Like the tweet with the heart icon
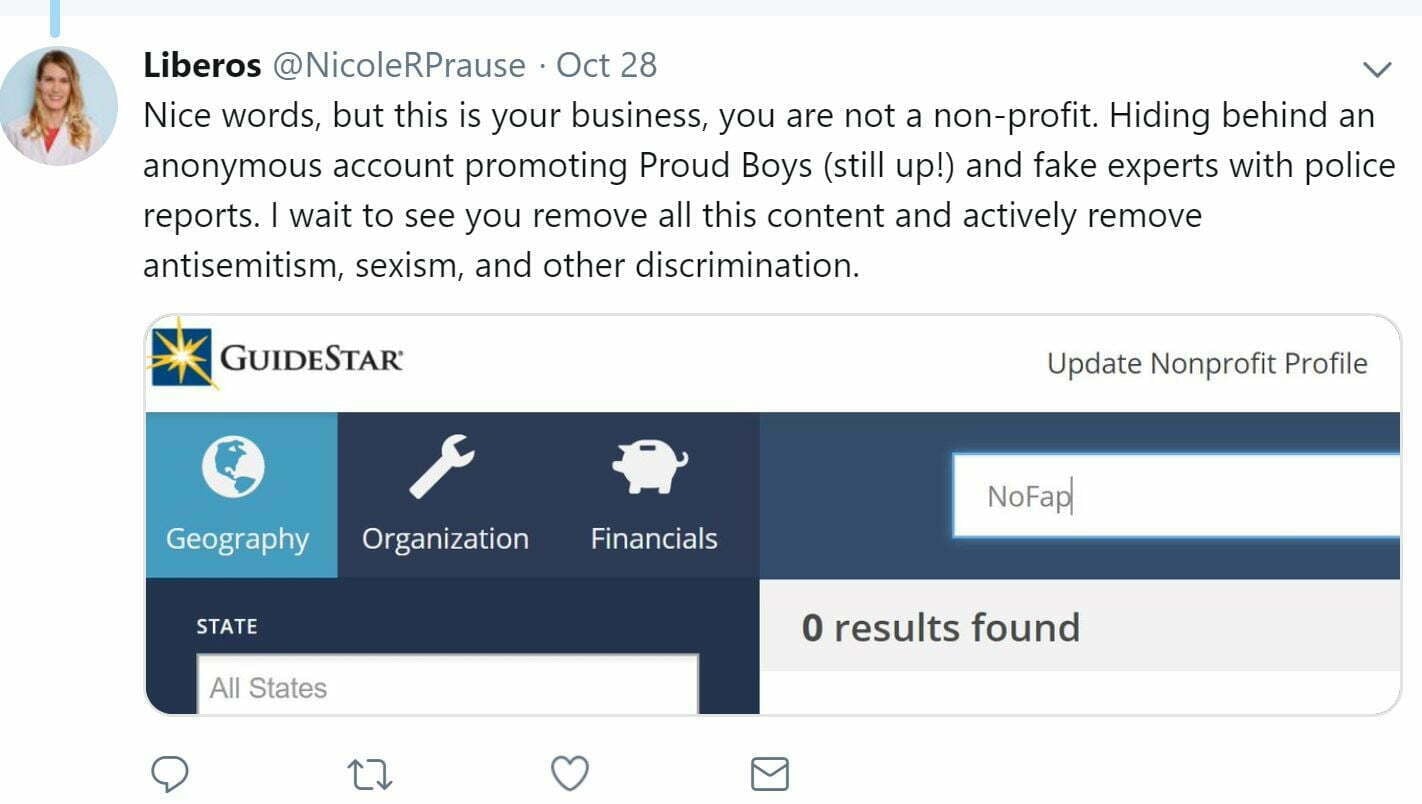1422x804 pixels. (570, 773)
